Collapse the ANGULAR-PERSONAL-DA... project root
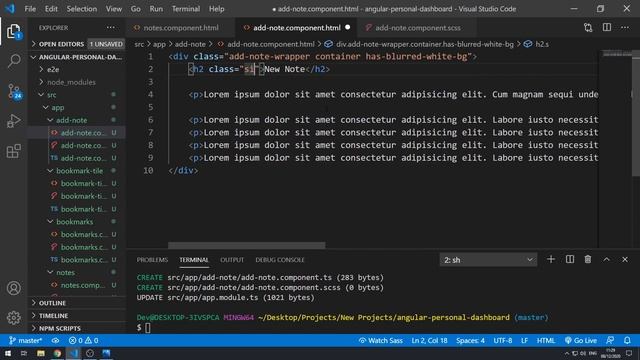This screenshot has height=360, width=640. pos(77,57)
